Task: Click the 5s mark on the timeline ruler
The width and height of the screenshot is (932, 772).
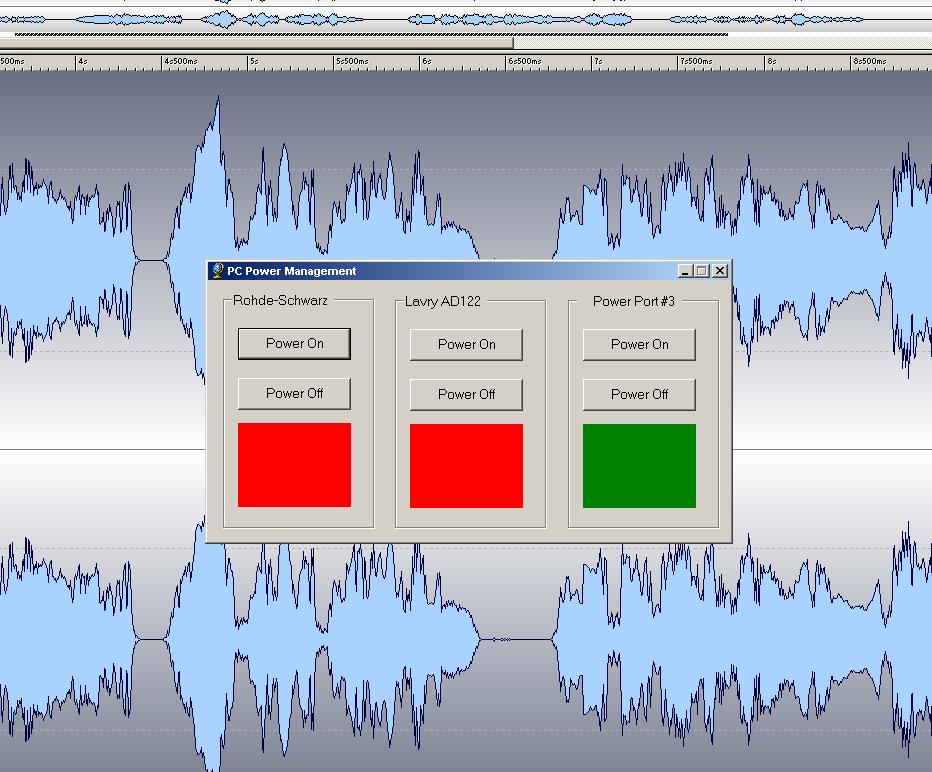Action: (x=254, y=61)
